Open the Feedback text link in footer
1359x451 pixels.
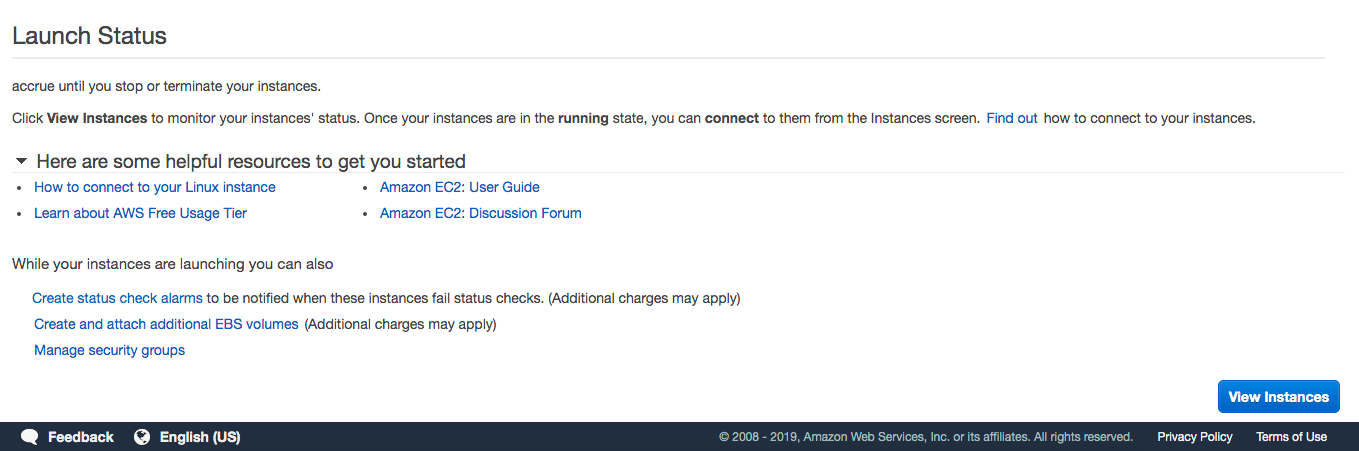coord(81,437)
